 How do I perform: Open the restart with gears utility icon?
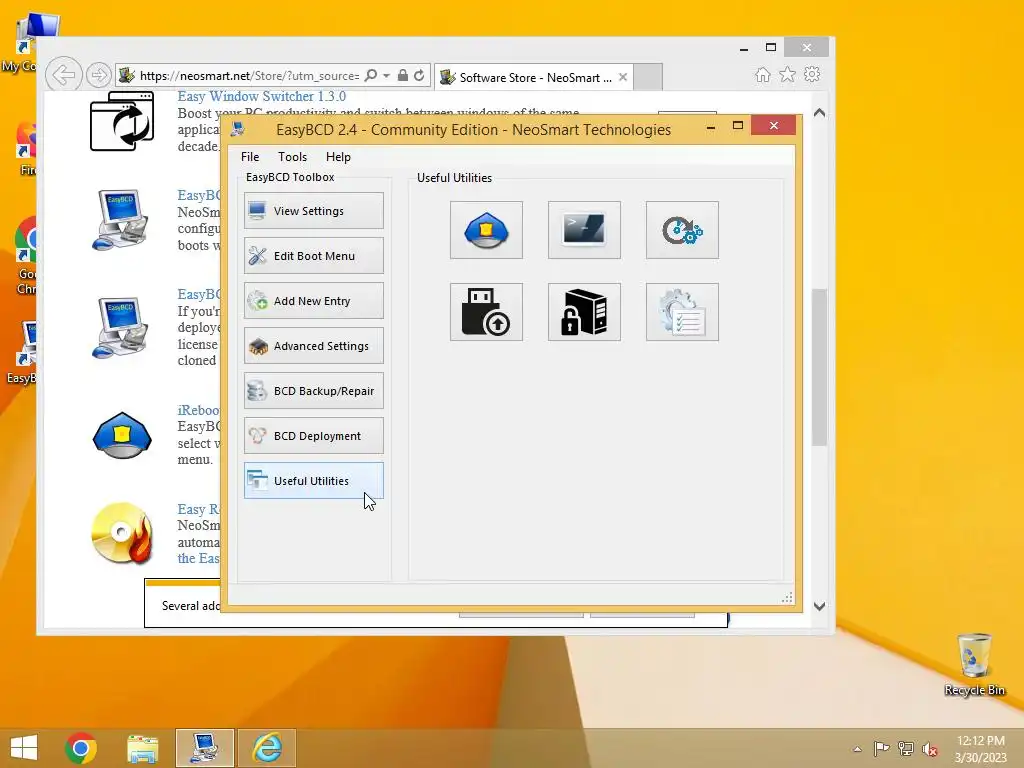[x=682, y=230]
